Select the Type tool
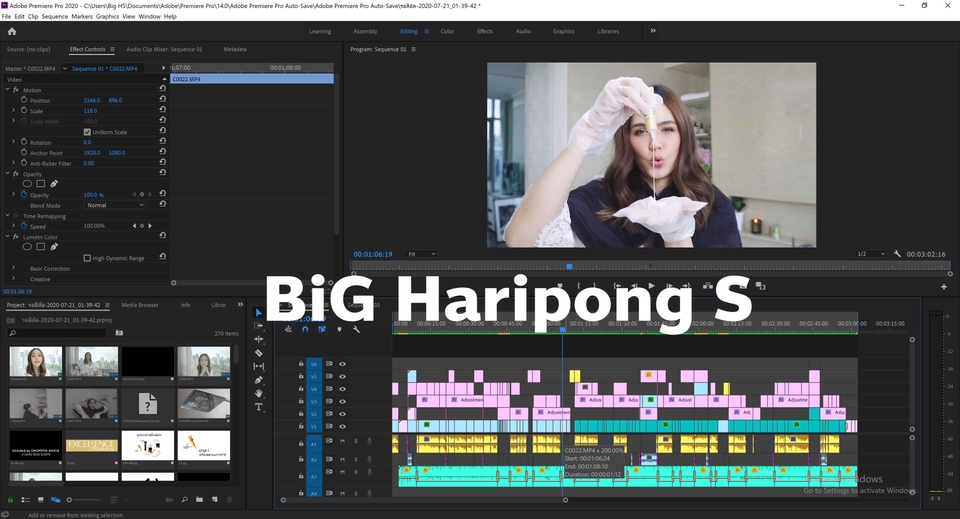This screenshot has height=519, width=960. tap(259, 407)
